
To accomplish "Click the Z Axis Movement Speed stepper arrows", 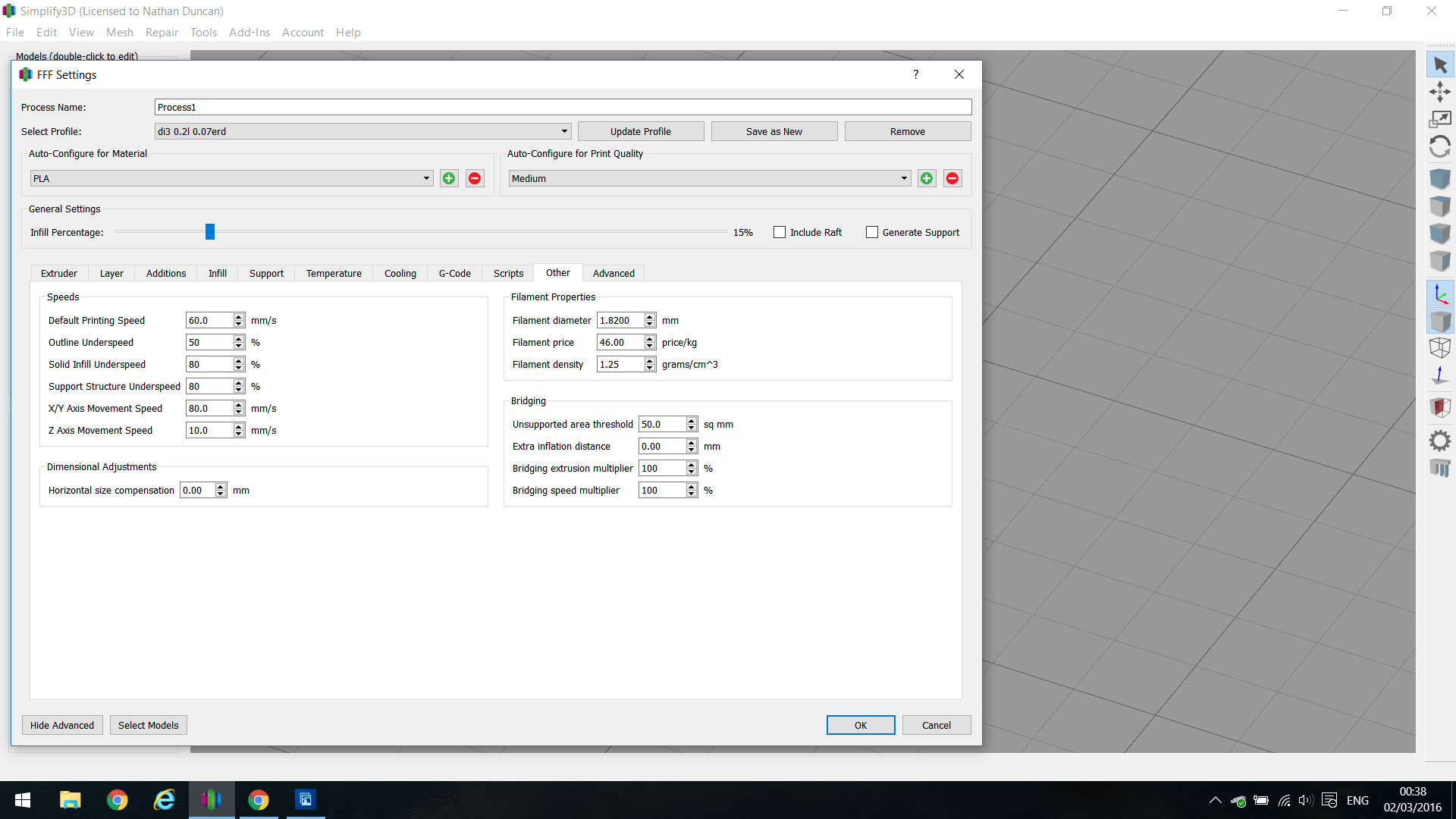I will (239, 430).
